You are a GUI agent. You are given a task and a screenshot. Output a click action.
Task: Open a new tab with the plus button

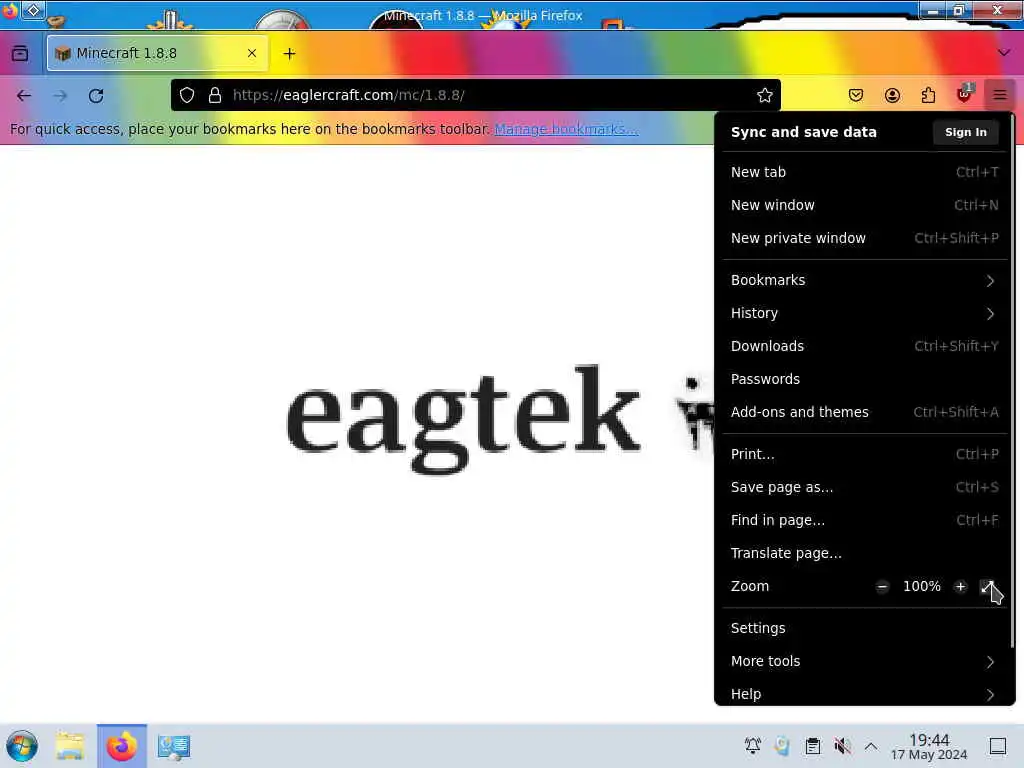(x=289, y=54)
